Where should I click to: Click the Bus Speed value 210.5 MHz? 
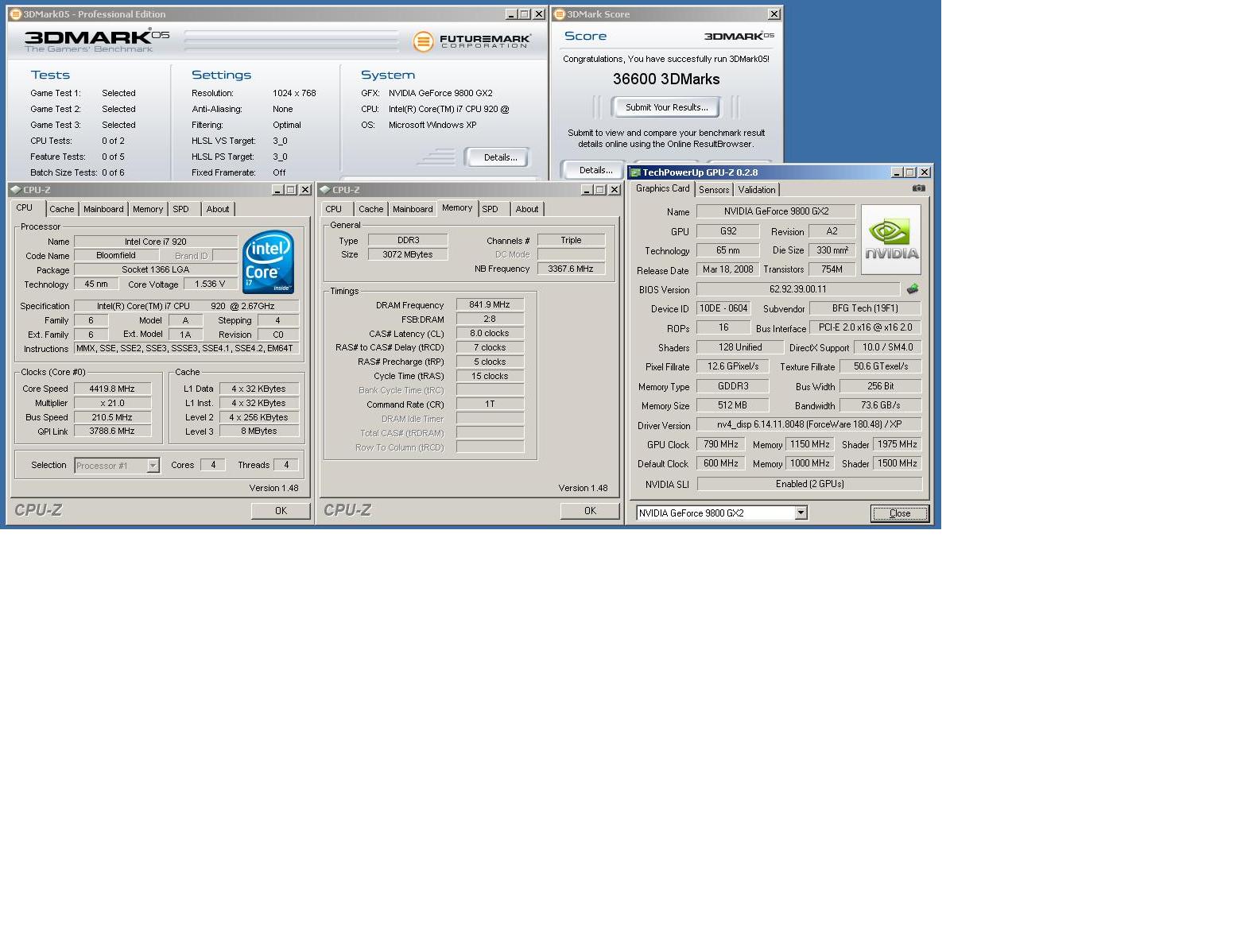tap(112, 417)
